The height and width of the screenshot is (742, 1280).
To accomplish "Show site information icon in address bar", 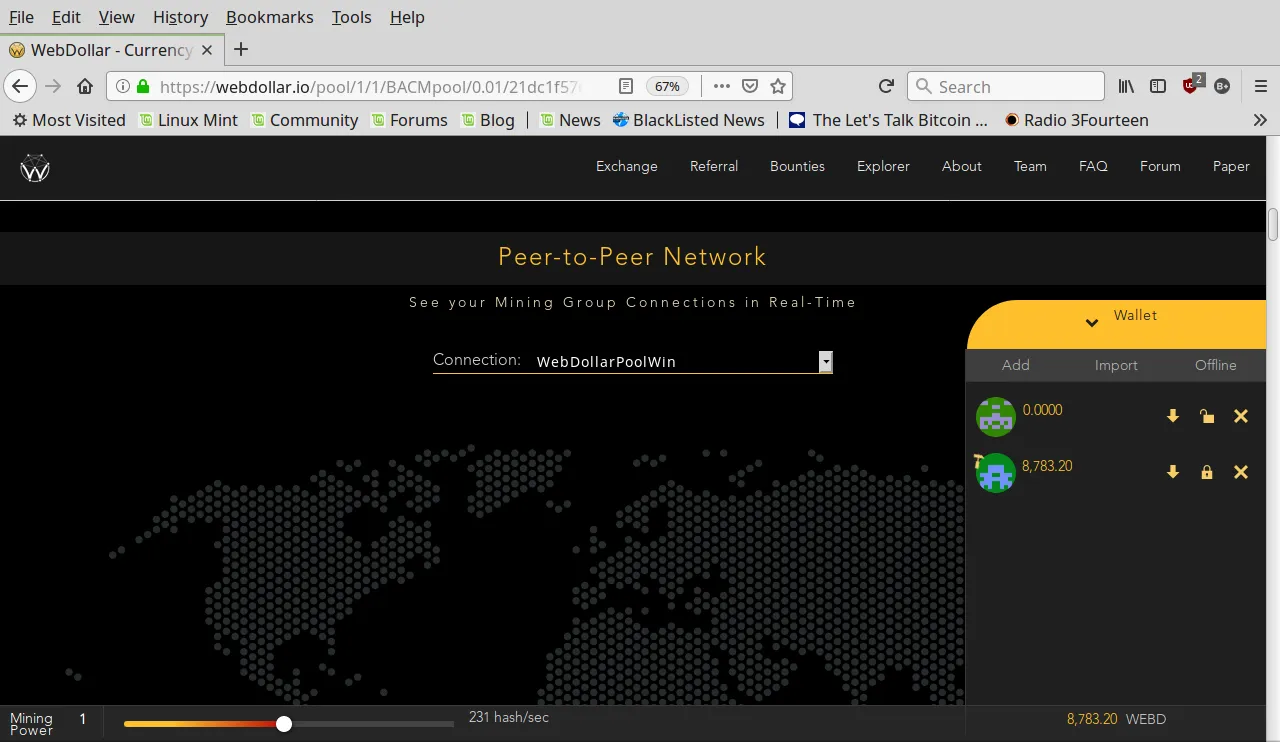I will point(123,86).
